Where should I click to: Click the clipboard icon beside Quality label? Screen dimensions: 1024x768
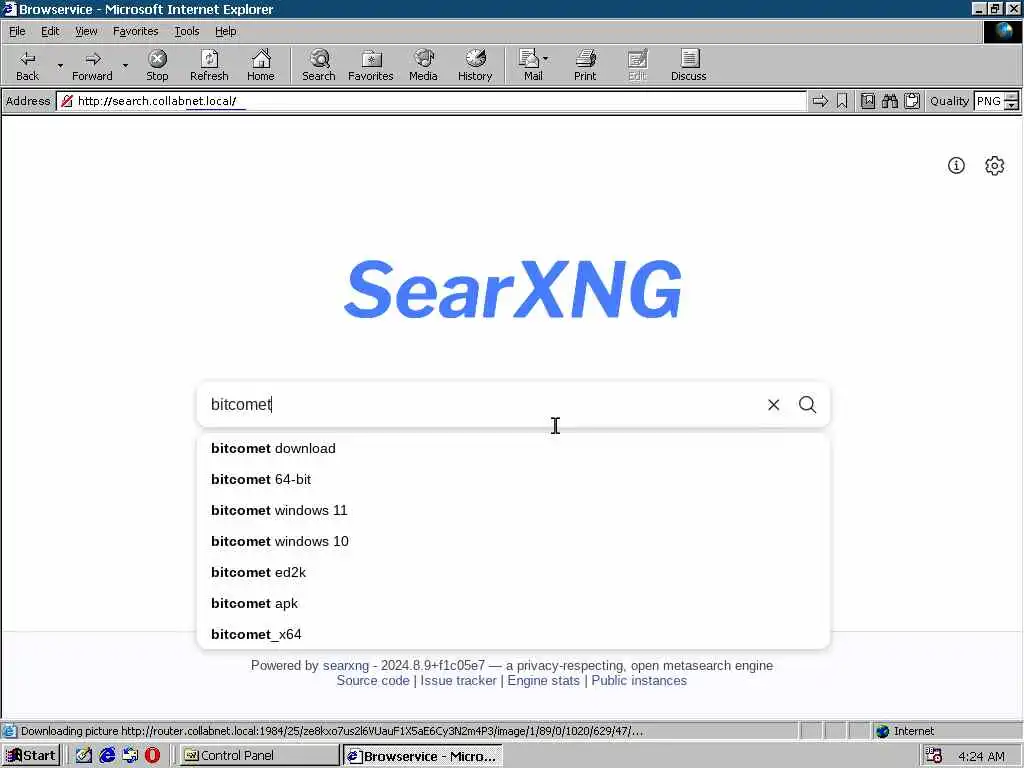tap(912, 101)
